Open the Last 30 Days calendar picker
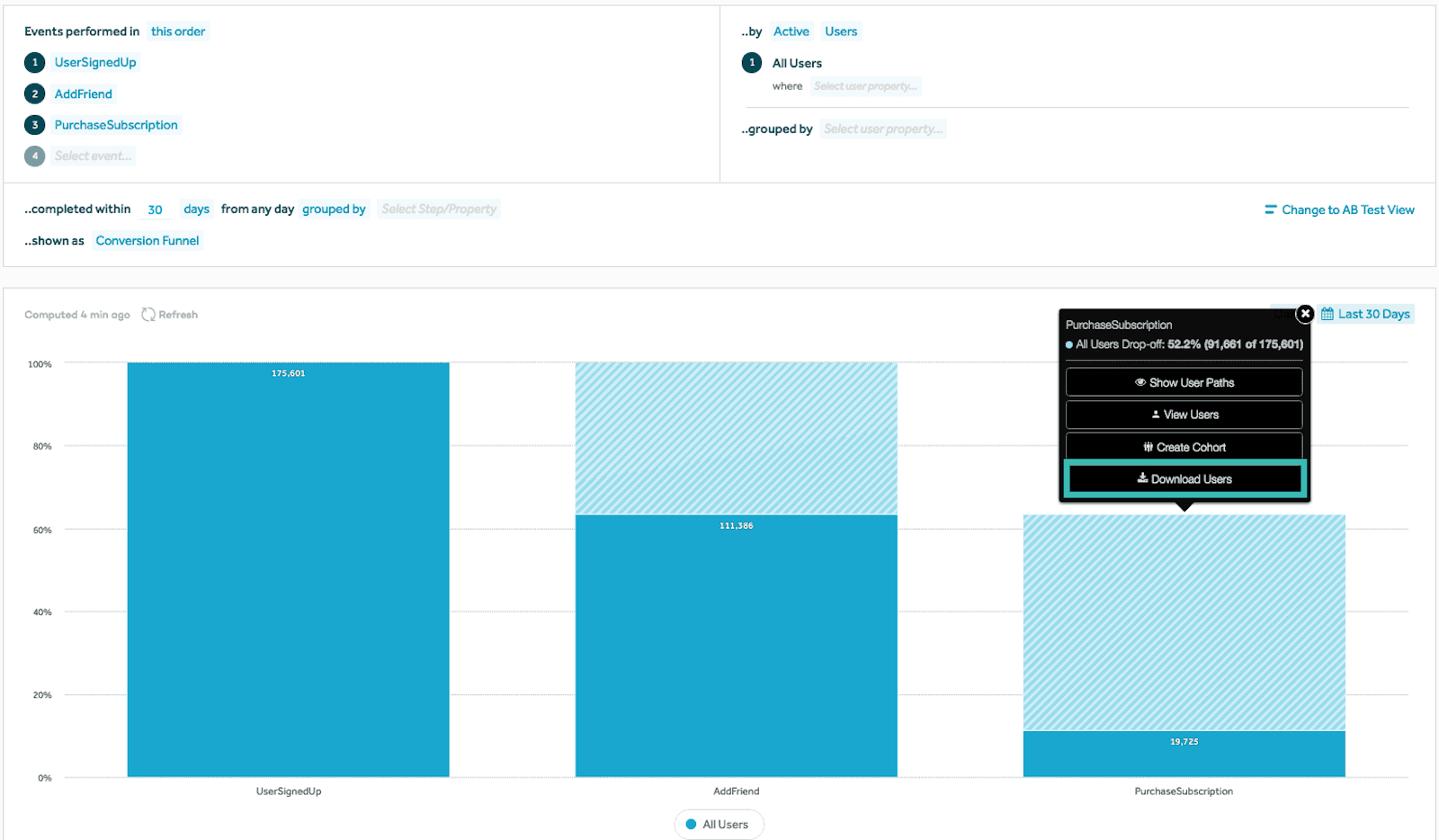 pyautogui.click(x=1365, y=314)
